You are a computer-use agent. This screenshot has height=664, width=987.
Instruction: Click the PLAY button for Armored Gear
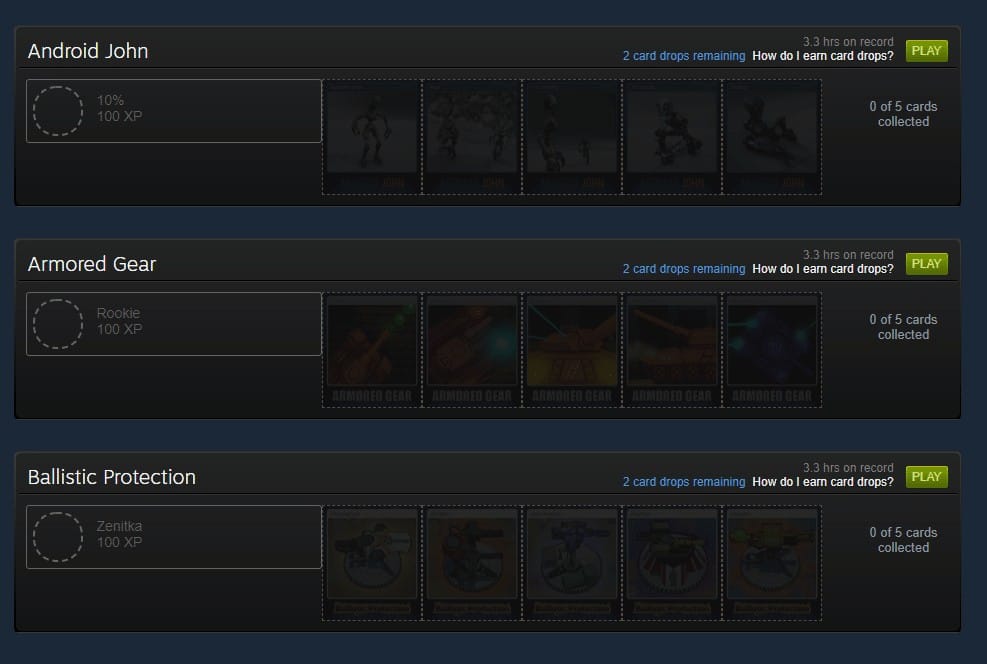(x=927, y=264)
